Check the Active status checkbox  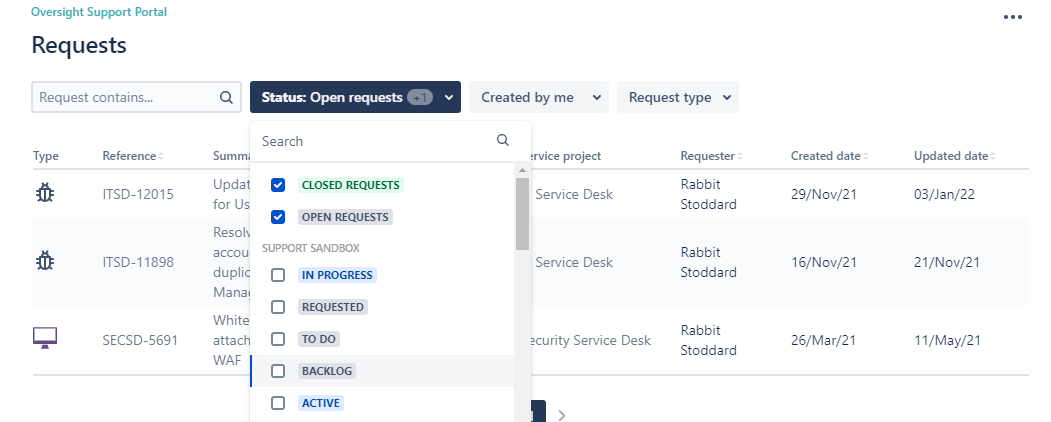(x=277, y=403)
